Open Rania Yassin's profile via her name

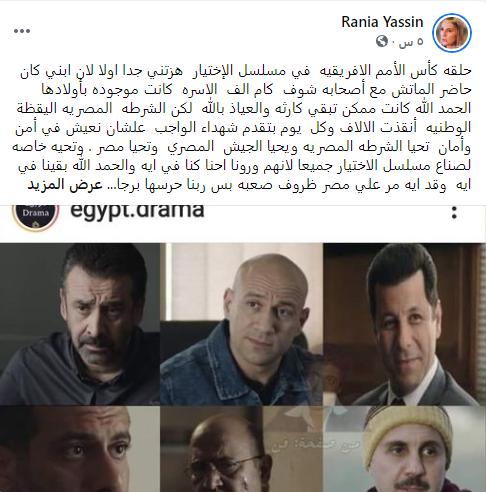point(382,22)
